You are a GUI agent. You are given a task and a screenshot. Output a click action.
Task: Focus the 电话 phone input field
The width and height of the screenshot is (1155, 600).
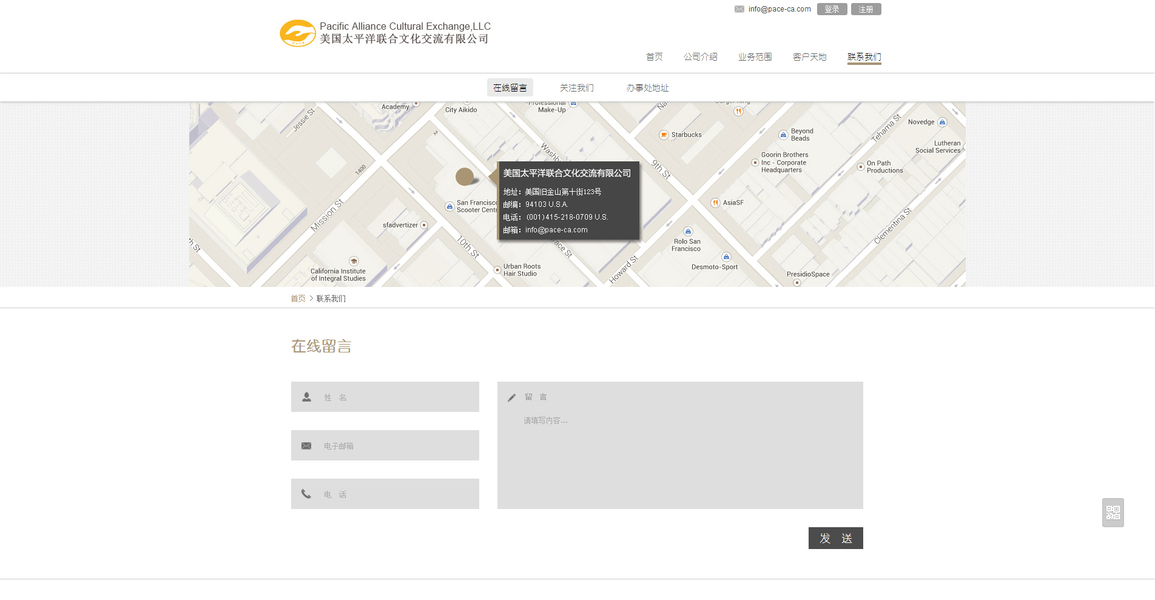click(385, 494)
